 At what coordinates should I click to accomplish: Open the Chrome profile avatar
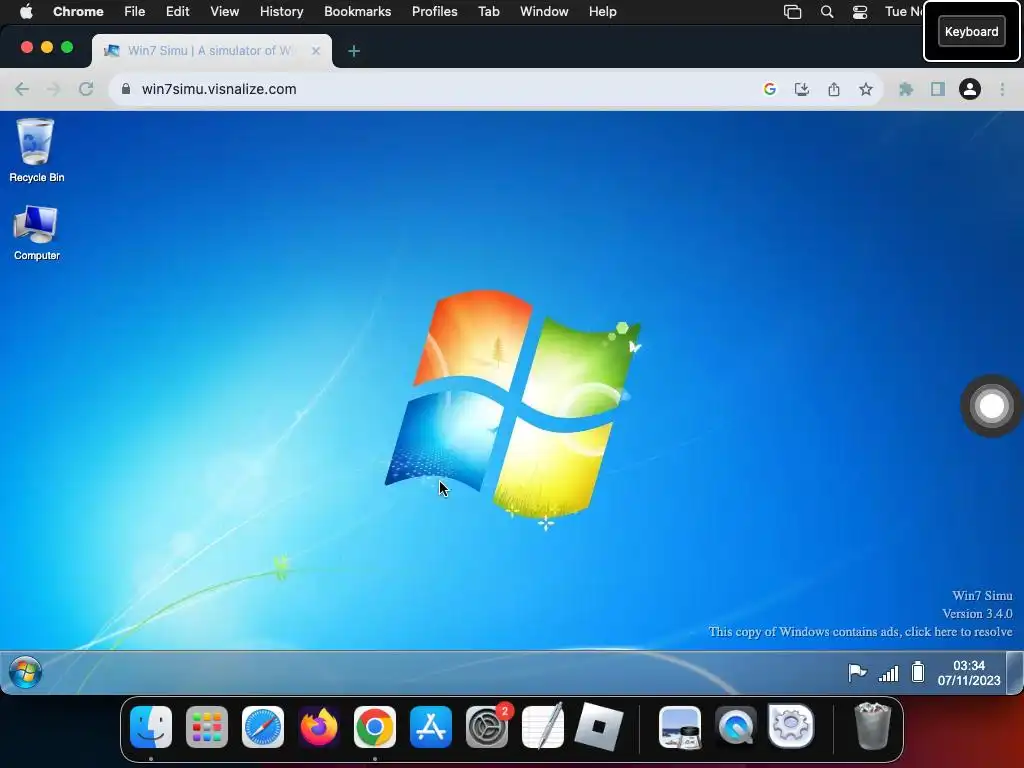tap(970, 89)
